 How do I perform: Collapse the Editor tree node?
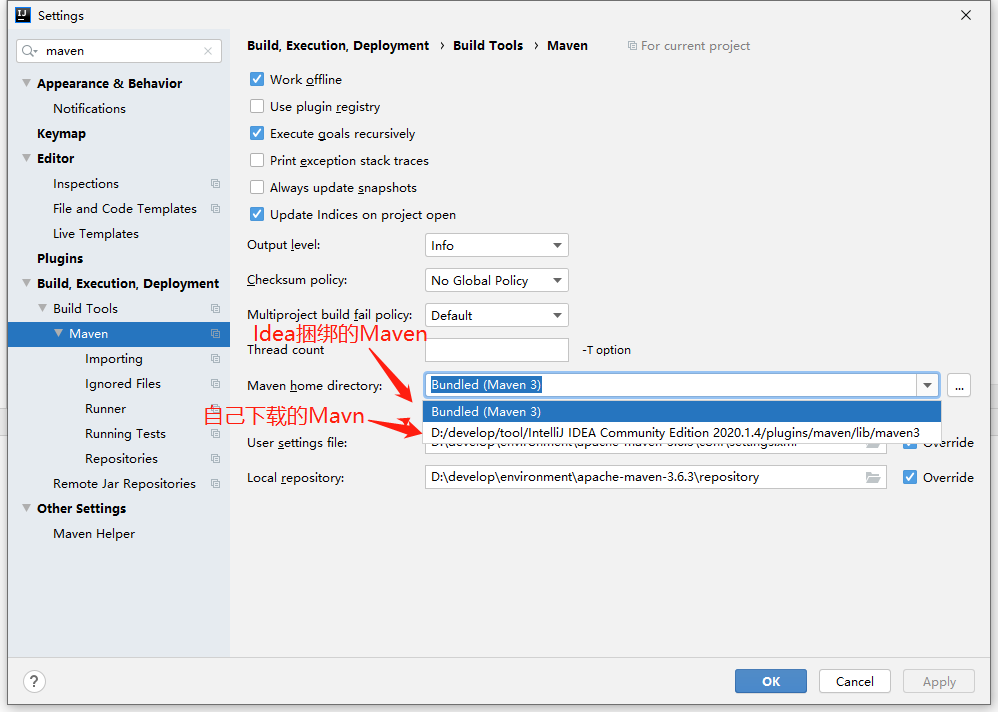27,158
